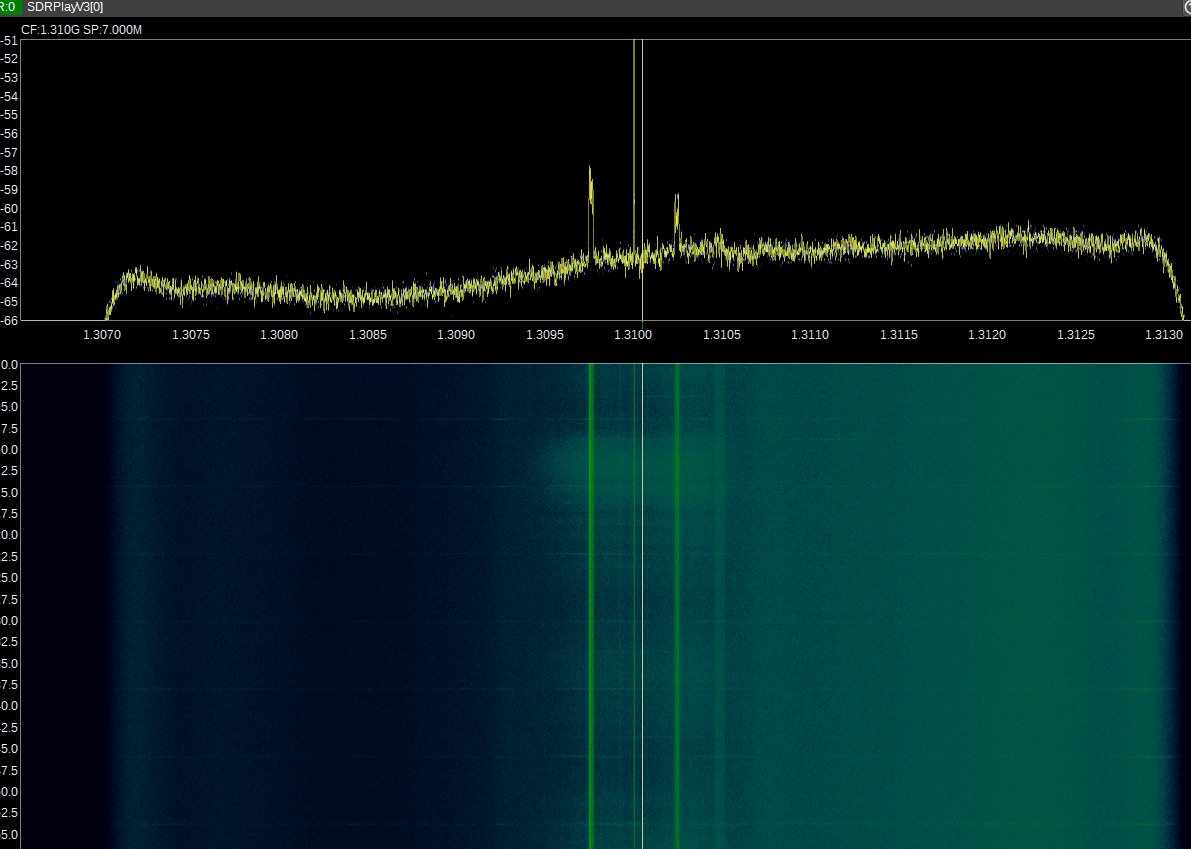This screenshot has width=1191, height=849.
Task: Click the rightmost bright green carrier line in waterfall
Action: (x=678, y=606)
